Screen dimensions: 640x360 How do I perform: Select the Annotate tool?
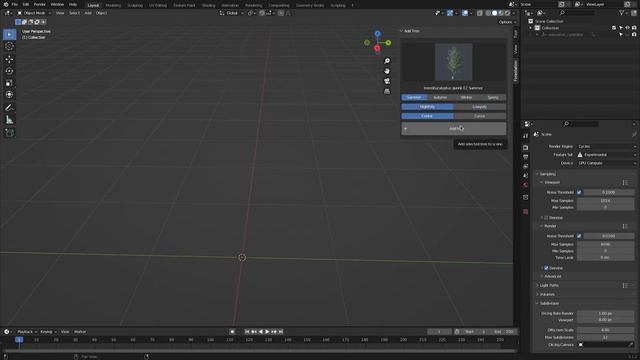9,108
